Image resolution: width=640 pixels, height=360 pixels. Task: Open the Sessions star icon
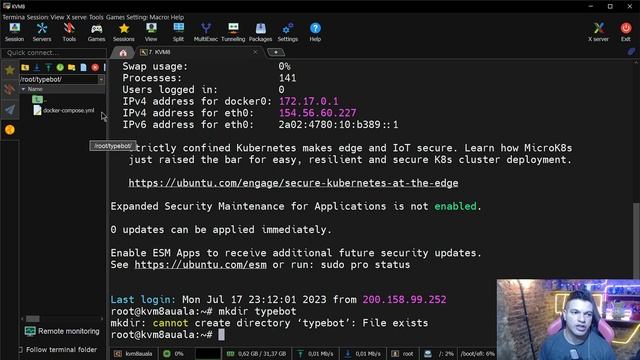(124, 32)
